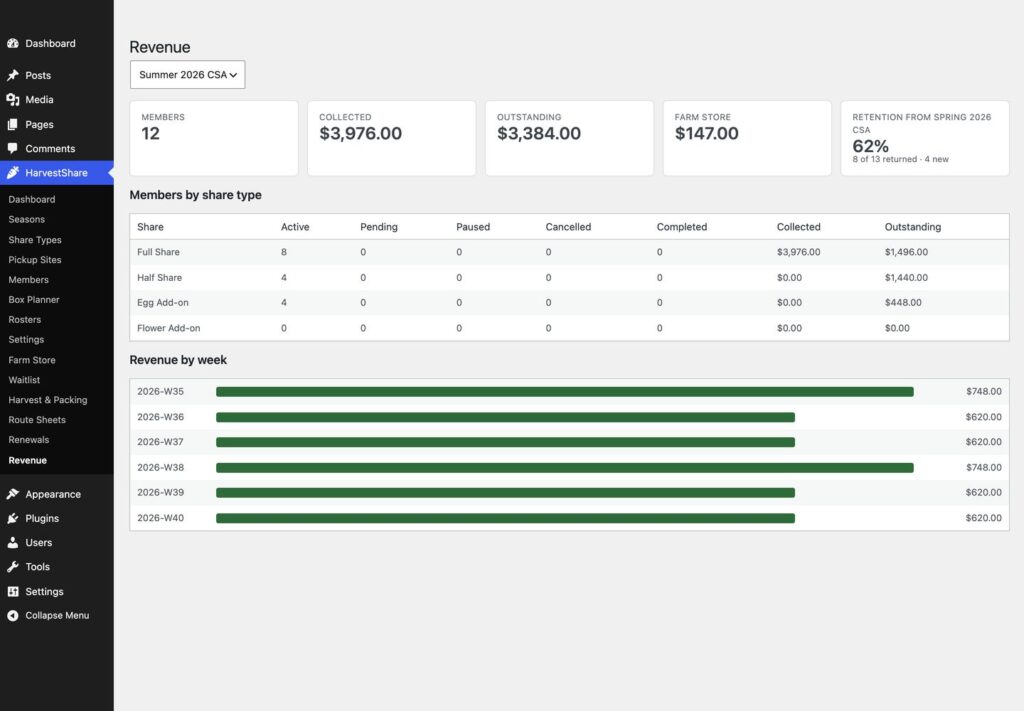
Task: Click Collapse Menu label
Action: [57, 616]
